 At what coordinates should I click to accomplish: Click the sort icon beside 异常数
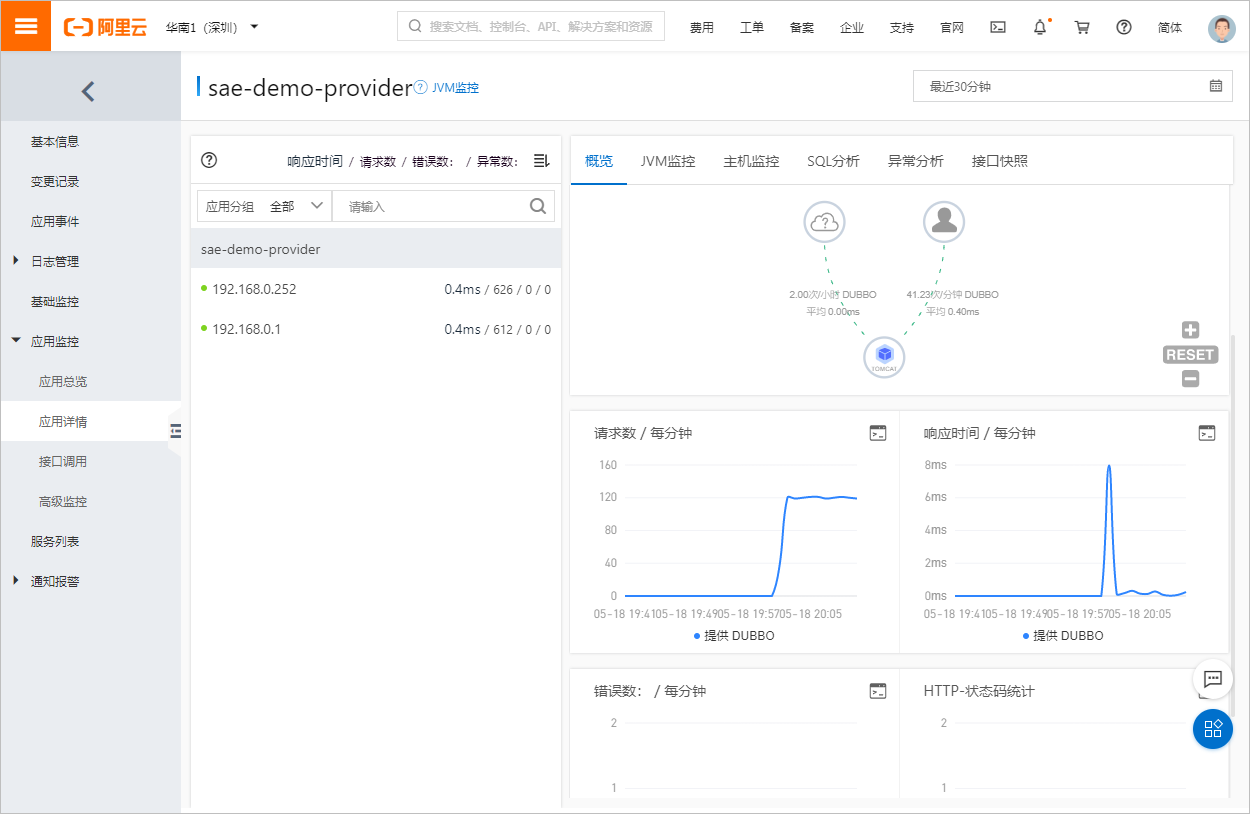[541, 160]
